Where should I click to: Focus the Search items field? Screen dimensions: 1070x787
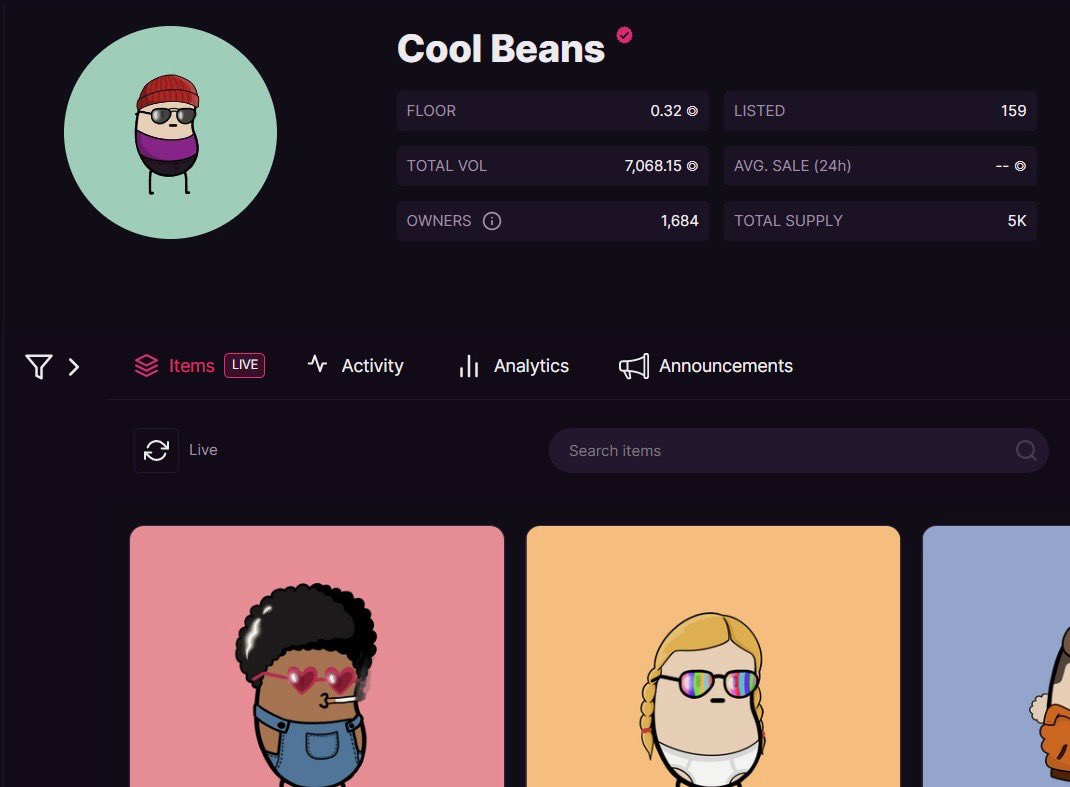(x=798, y=450)
